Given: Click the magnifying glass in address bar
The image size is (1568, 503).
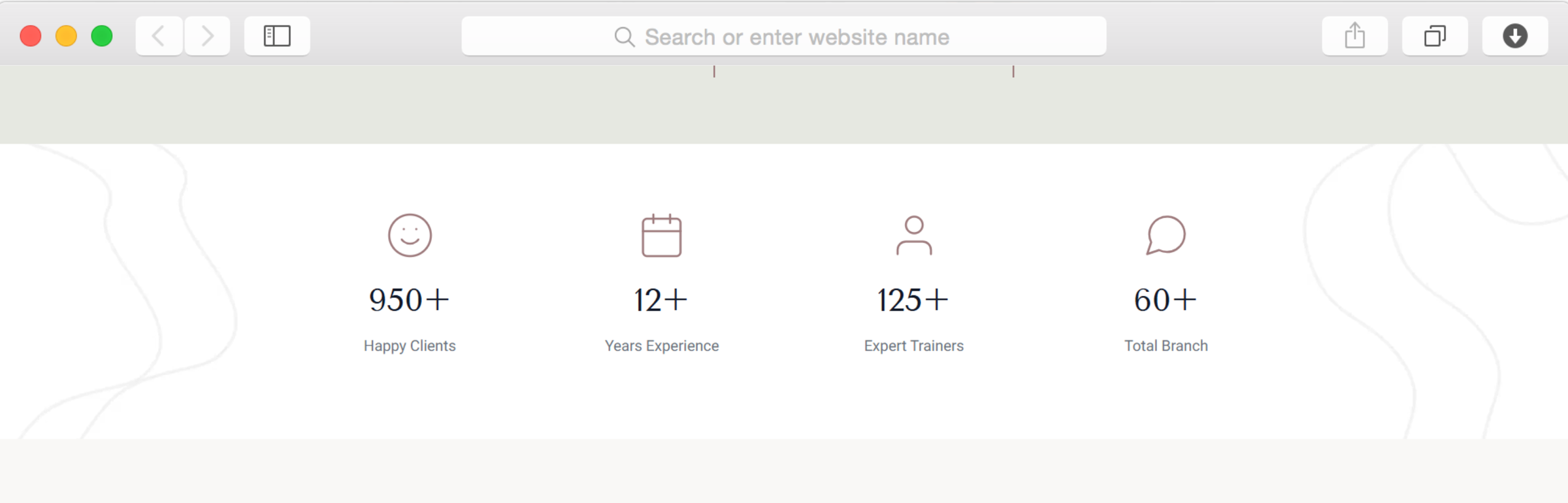Looking at the screenshot, I should click(x=624, y=37).
